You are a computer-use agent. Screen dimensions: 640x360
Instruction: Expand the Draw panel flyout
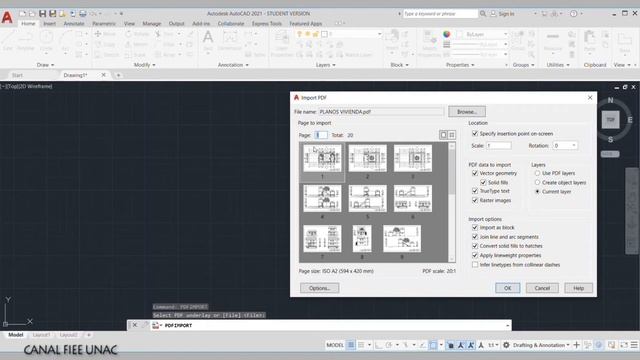coord(45,65)
